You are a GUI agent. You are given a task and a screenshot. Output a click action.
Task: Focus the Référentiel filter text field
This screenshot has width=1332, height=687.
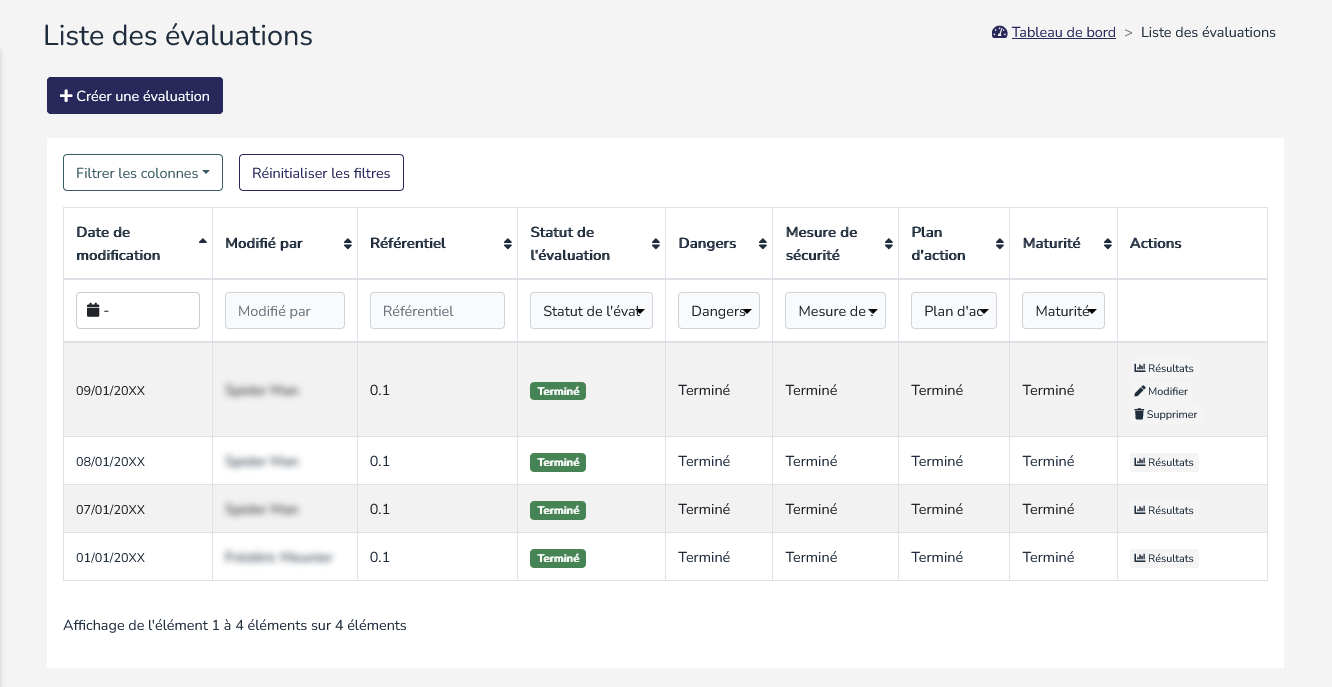click(437, 311)
